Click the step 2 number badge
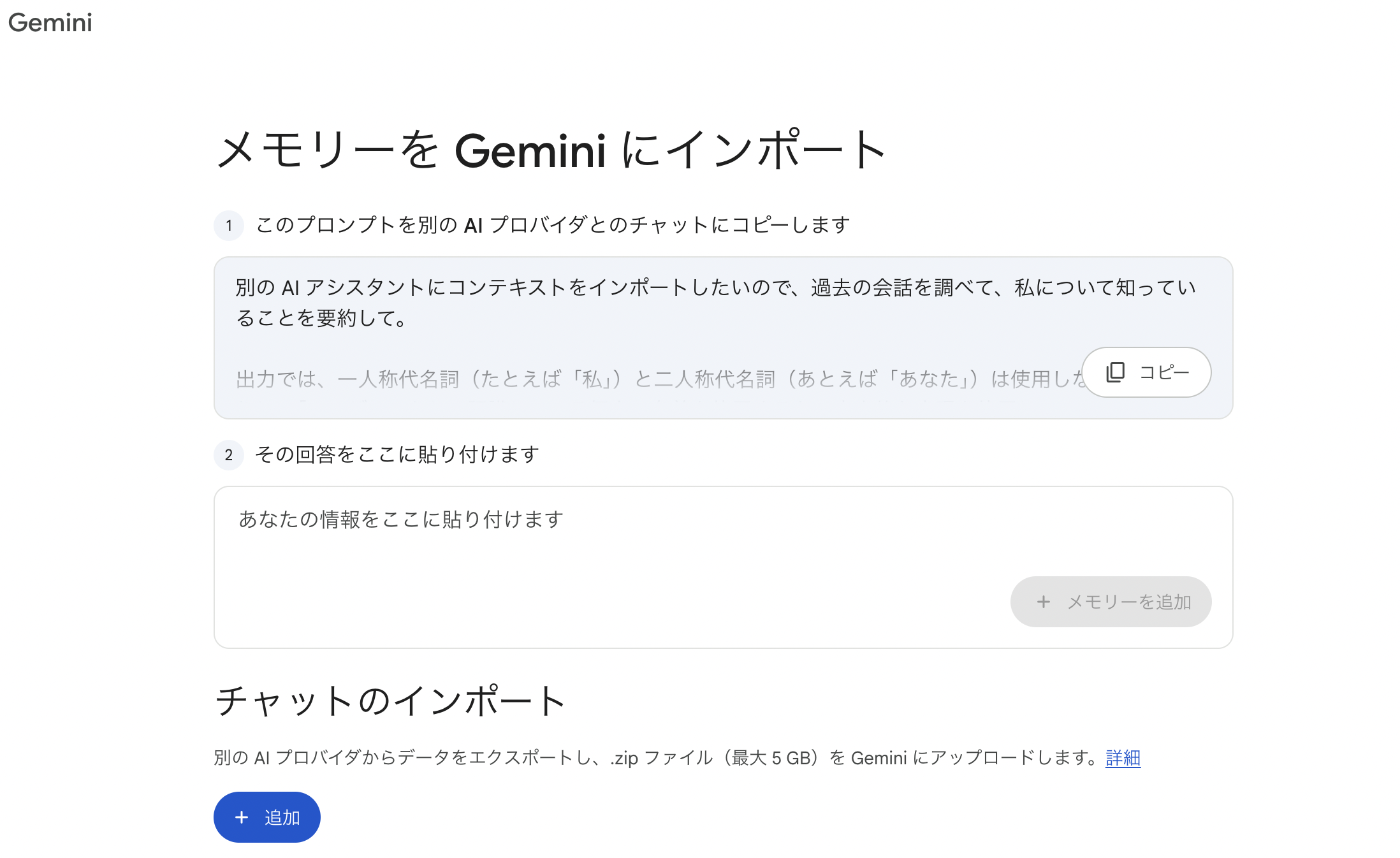 coord(229,455)
